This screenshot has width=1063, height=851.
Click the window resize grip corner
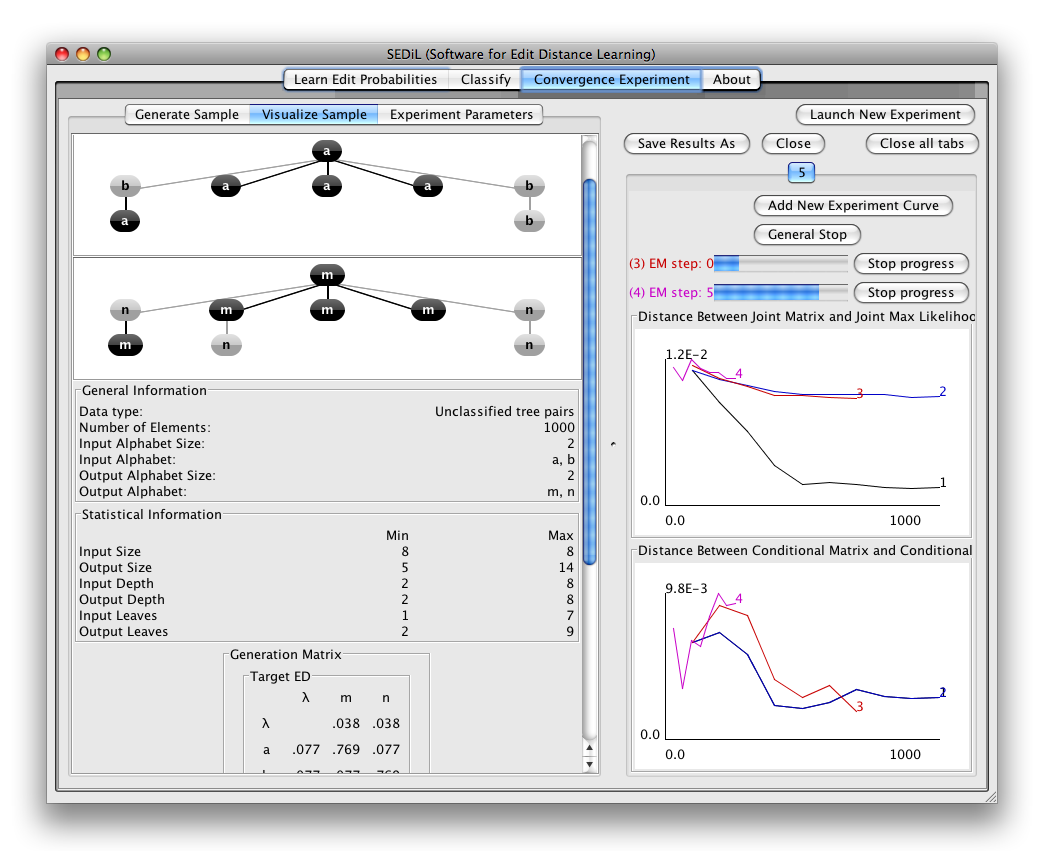coord(990,797)
